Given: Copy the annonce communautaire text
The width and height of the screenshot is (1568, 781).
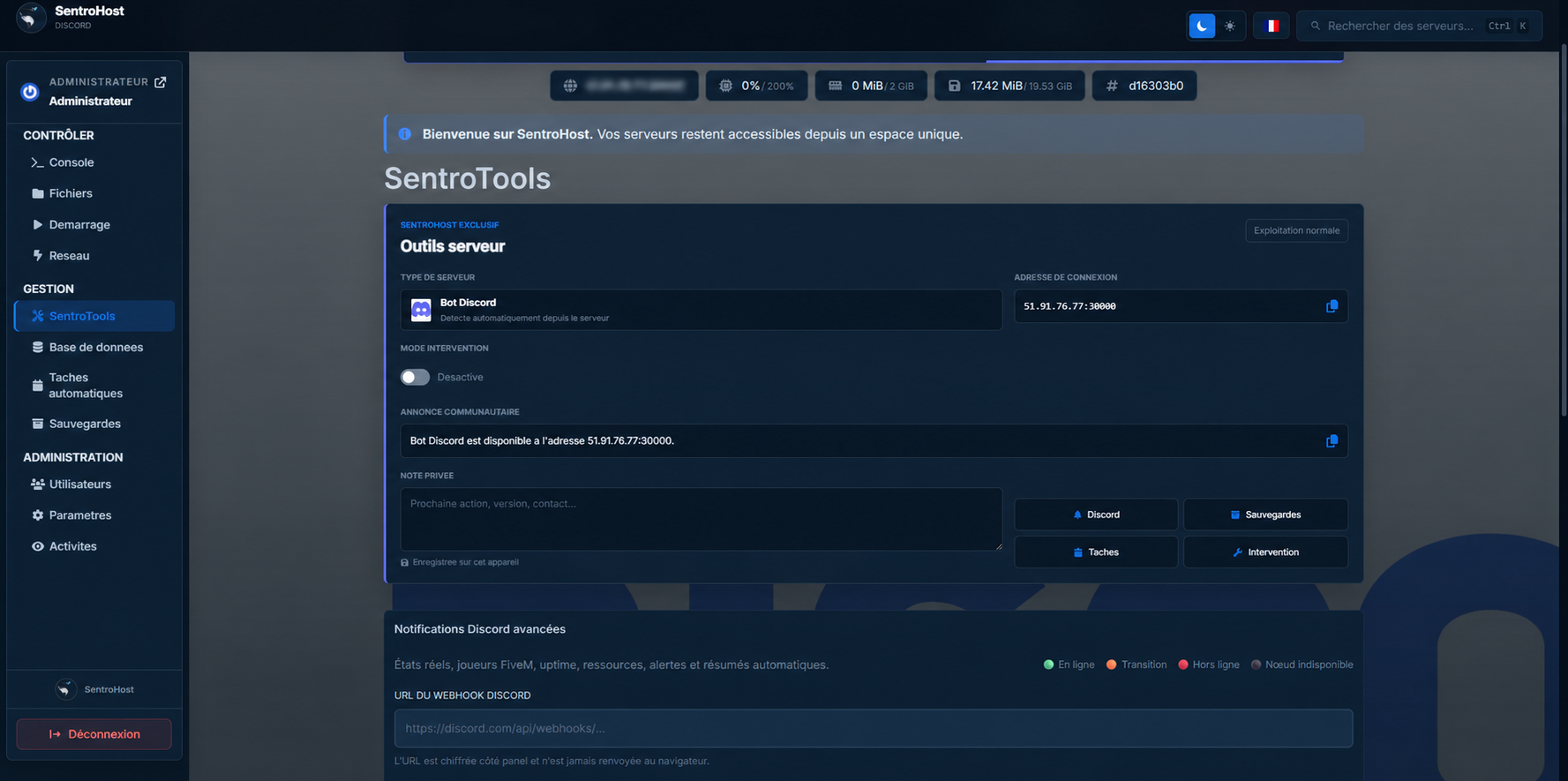Looking at the screenshot, I should pos(1332,441).
